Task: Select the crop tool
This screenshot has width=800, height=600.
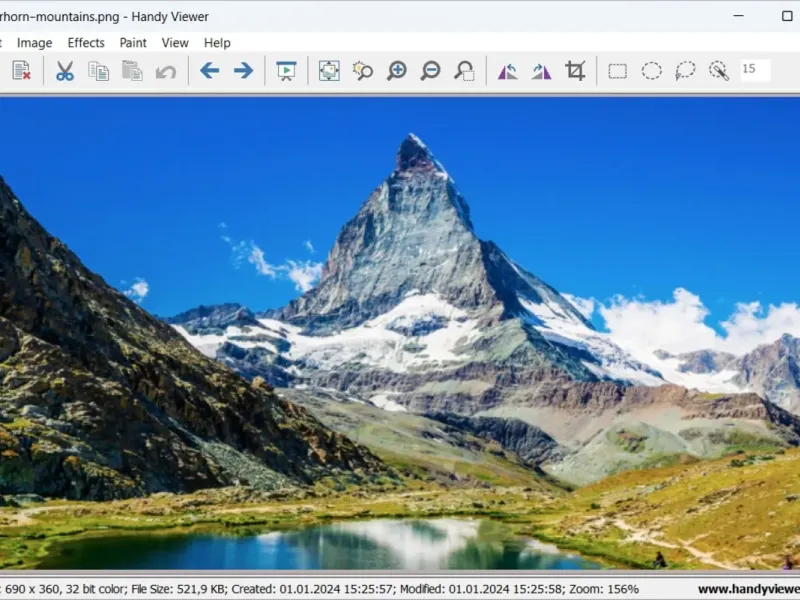Action: click(575, 70)
